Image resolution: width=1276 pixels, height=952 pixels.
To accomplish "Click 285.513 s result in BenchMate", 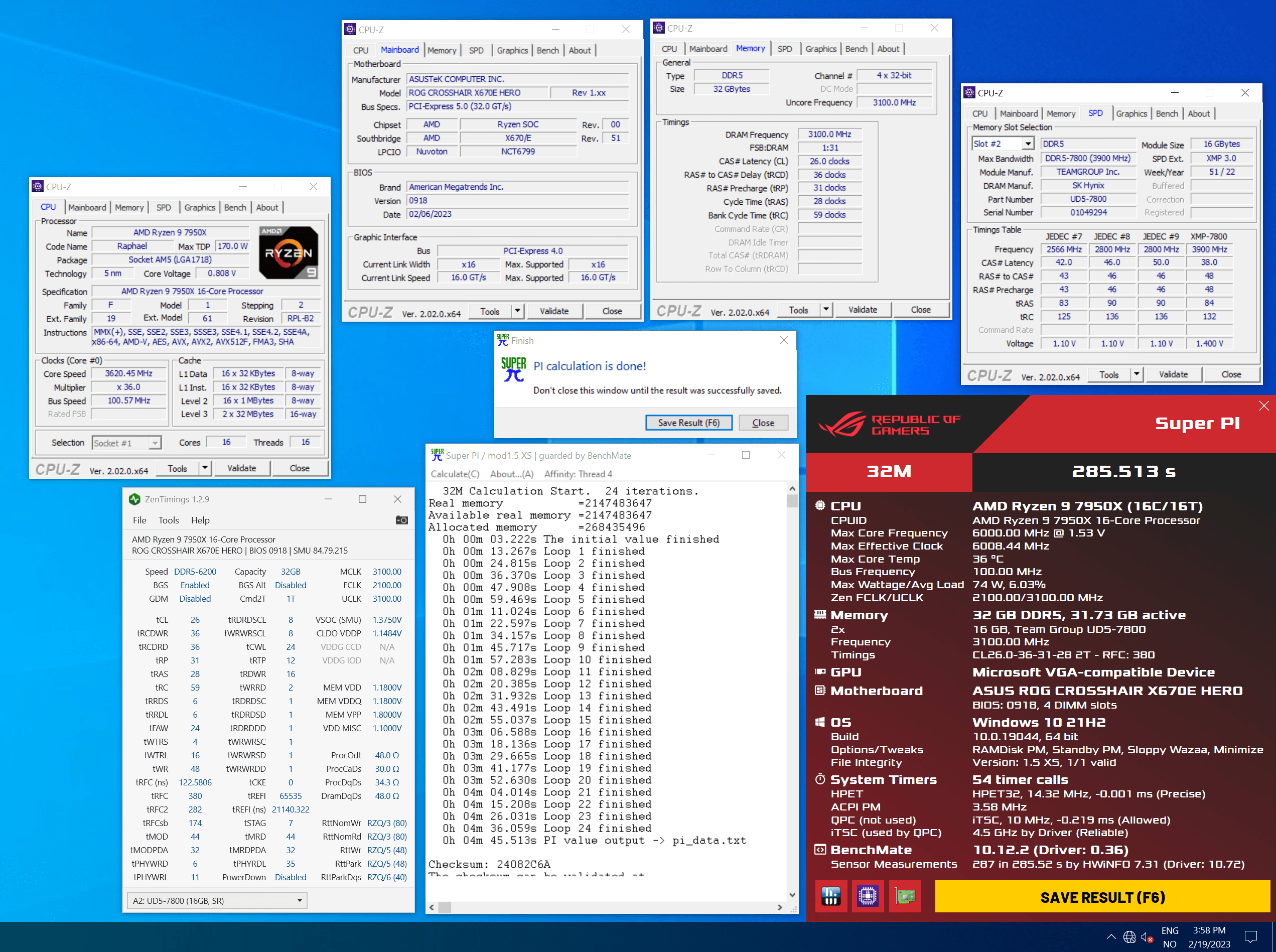I will [1123, 471].
